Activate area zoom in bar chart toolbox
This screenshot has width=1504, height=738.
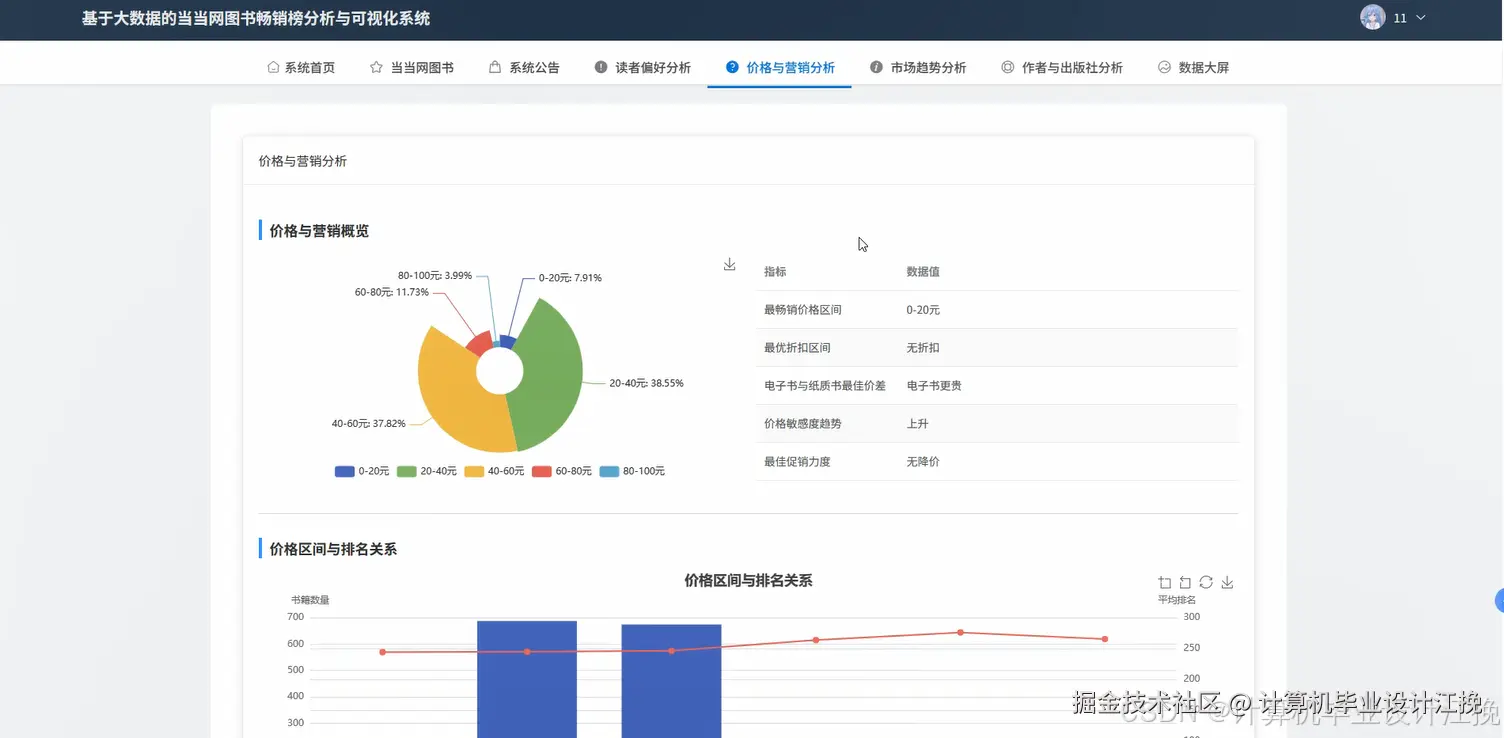[x=1164, y=582]
